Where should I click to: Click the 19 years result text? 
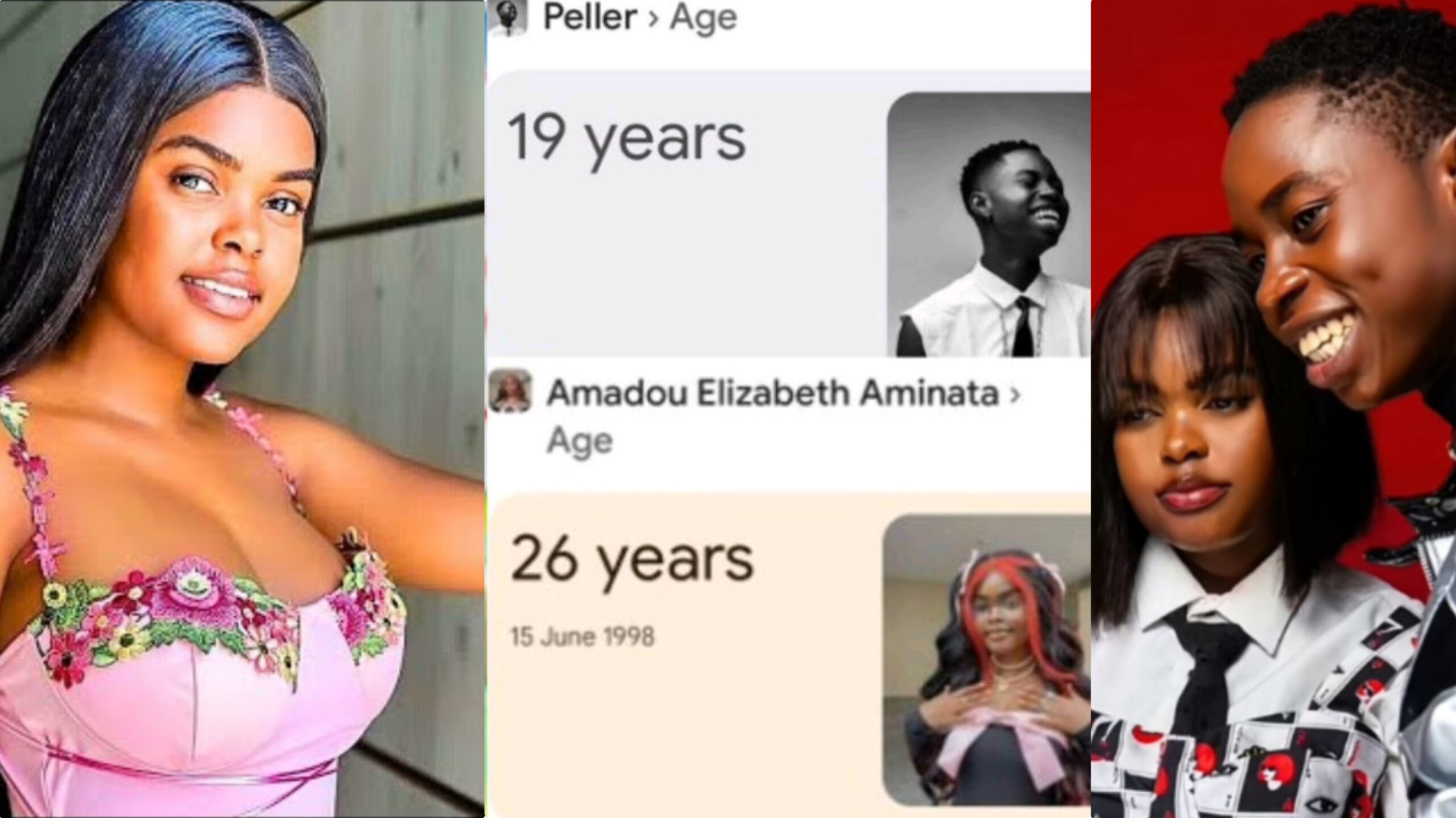(x=626, y=139)
